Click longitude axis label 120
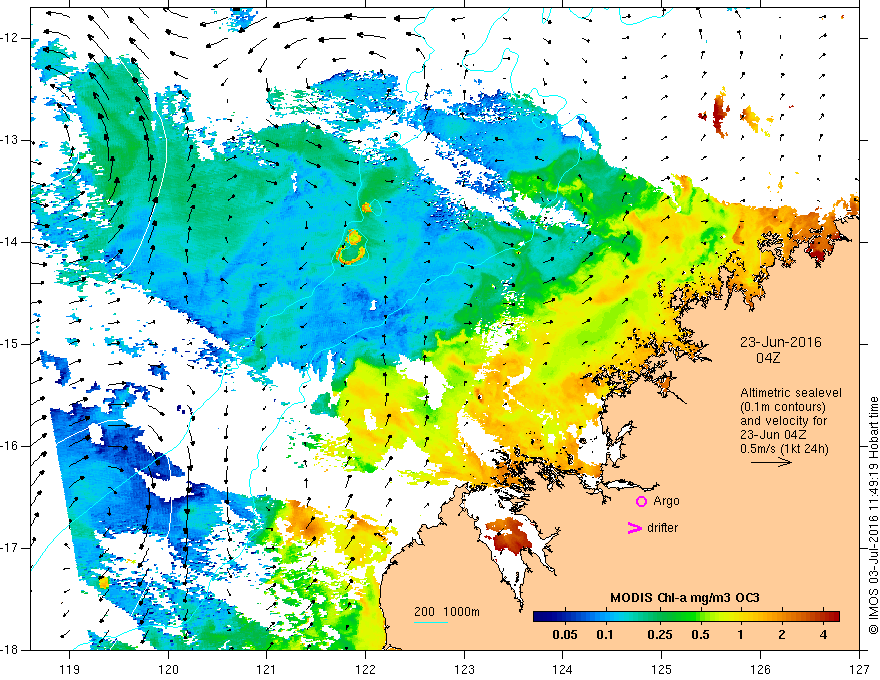 click(x=168, y=669)
